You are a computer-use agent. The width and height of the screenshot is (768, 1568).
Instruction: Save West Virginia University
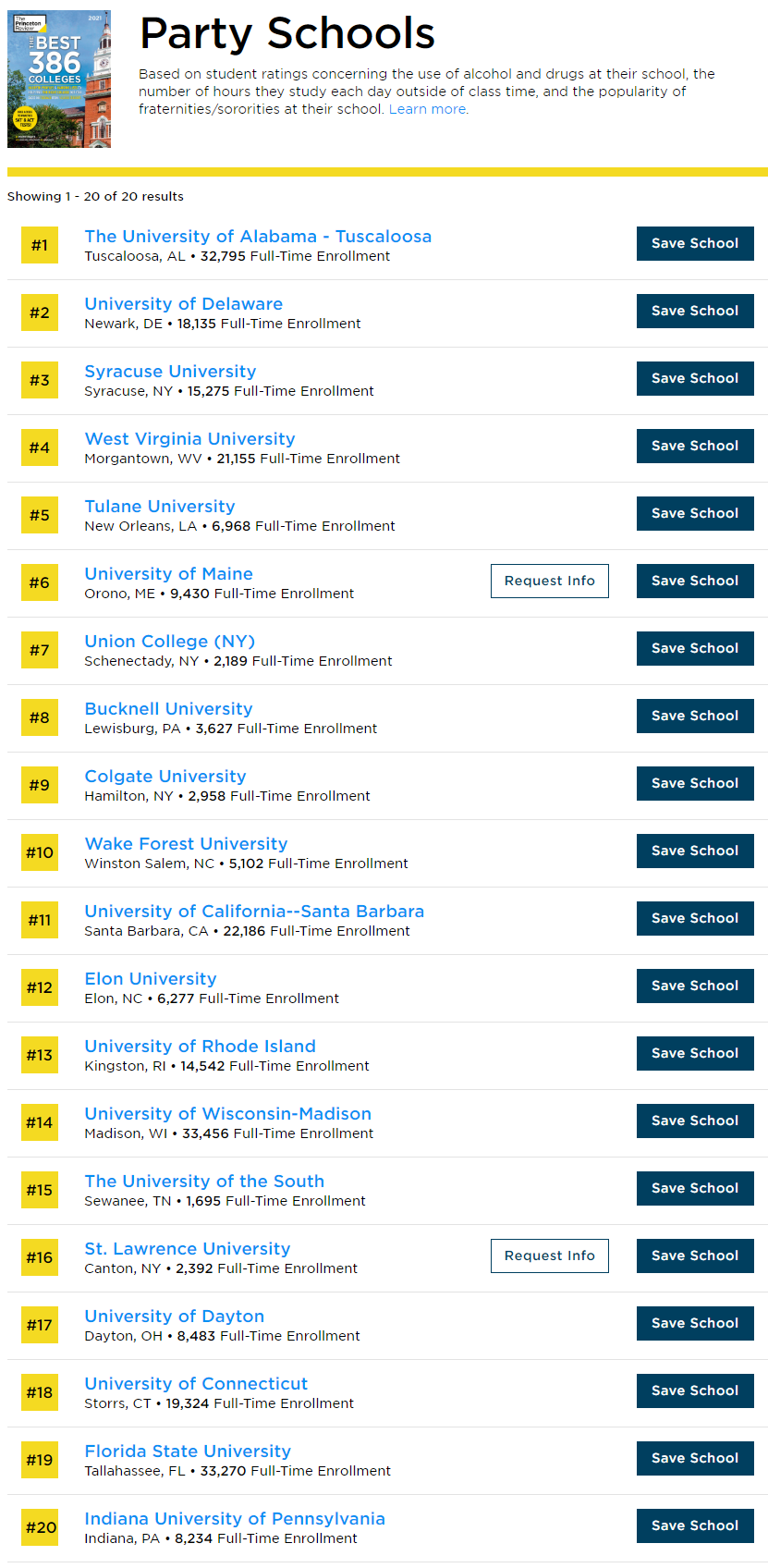[x=695, y=446]
